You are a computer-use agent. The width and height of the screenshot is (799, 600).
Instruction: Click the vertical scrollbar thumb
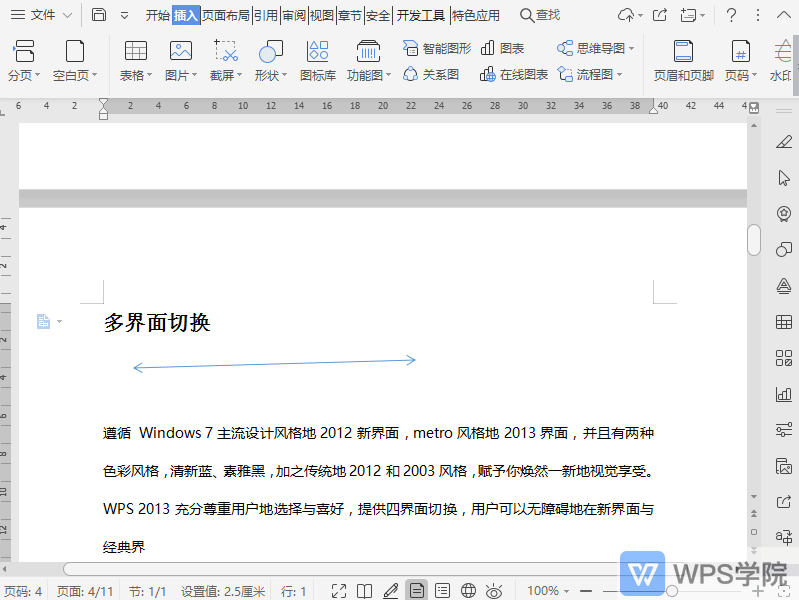[754, 240]
